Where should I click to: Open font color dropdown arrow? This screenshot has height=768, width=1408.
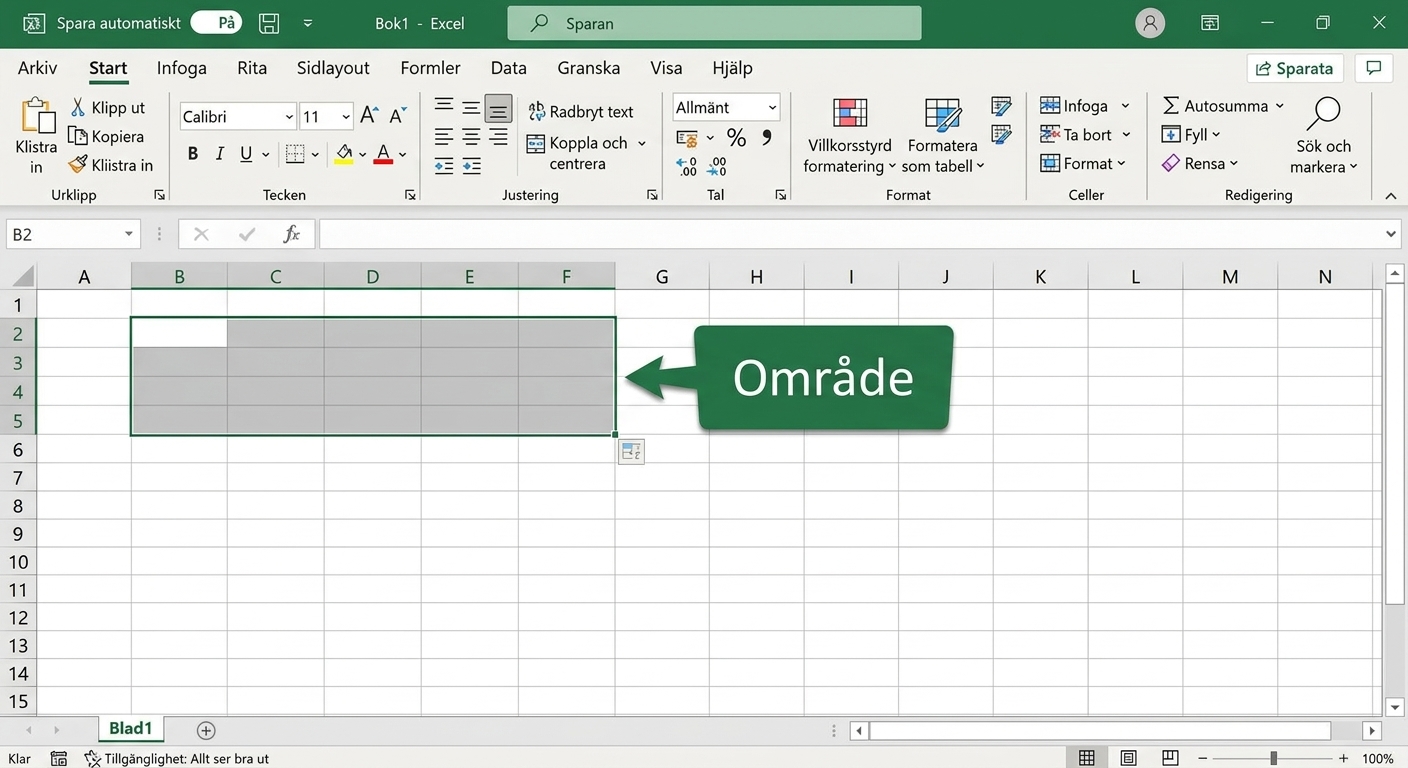point(402,155)
